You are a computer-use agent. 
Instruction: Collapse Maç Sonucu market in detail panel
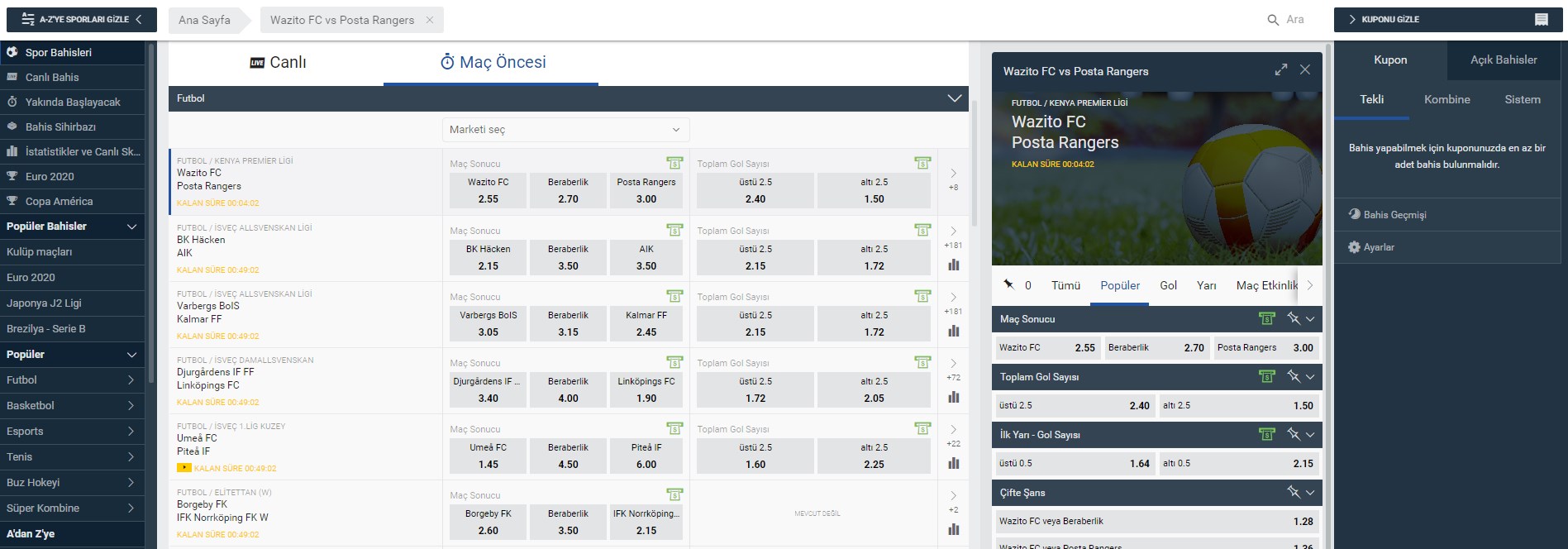[1310, 318]
